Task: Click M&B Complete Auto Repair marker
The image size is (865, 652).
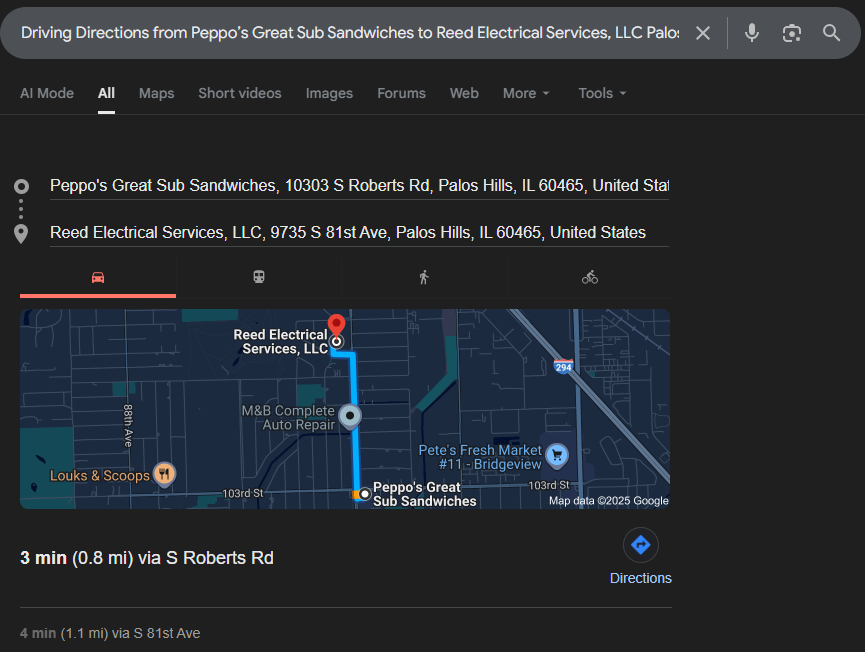Action: click(350, 417)
